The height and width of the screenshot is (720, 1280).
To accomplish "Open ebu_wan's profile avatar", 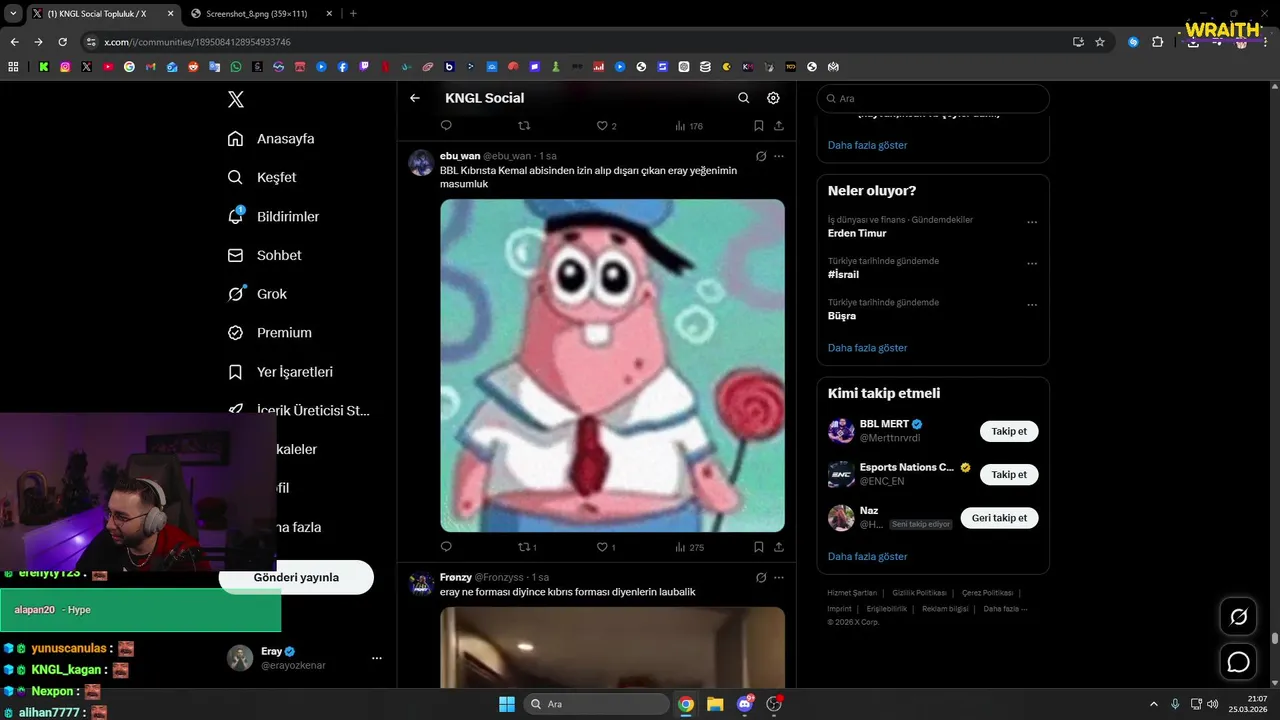I will pyautogui.click(x=421, y=163).
